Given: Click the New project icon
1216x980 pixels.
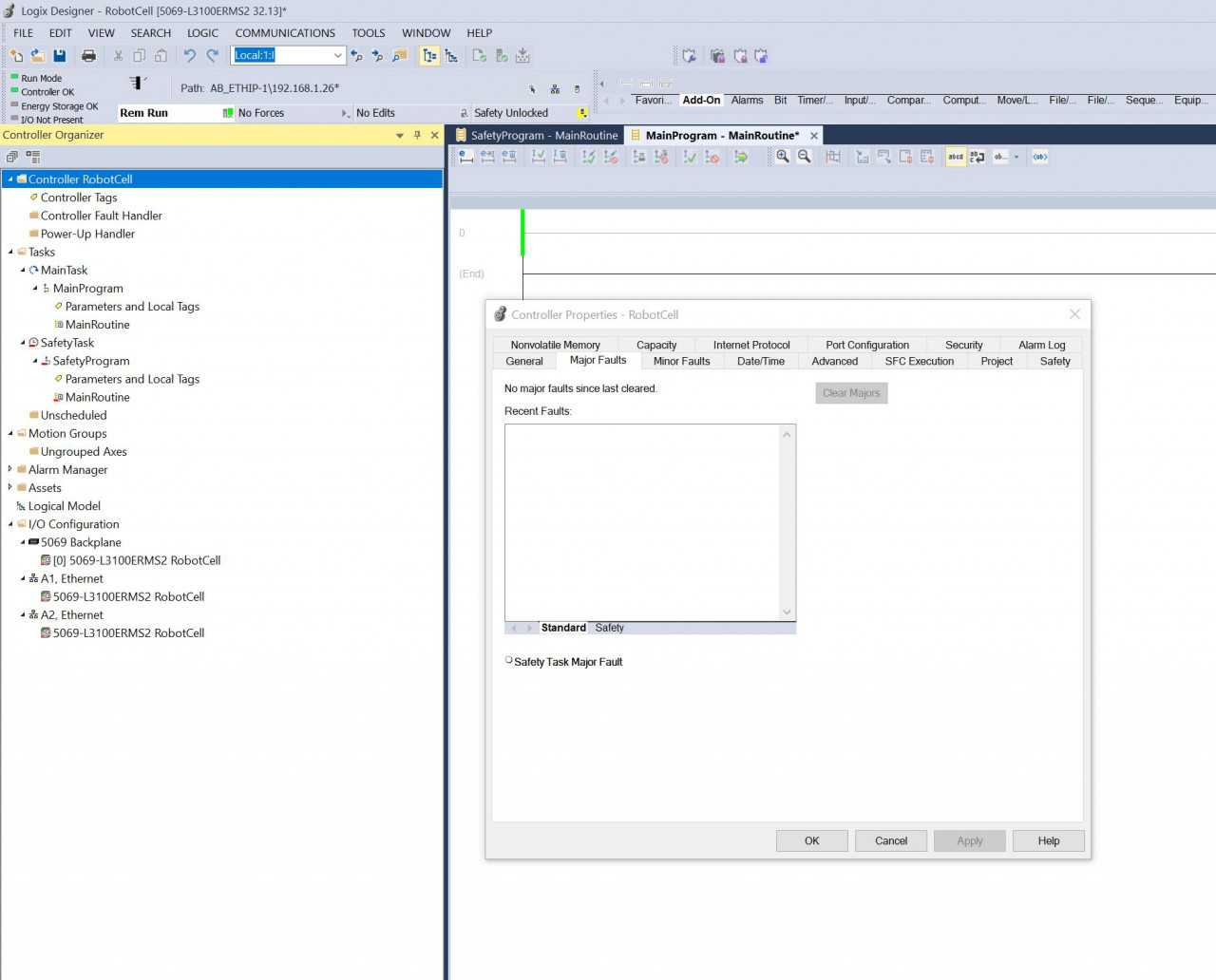Looking at the screenshot, I should tap(16, 56).
